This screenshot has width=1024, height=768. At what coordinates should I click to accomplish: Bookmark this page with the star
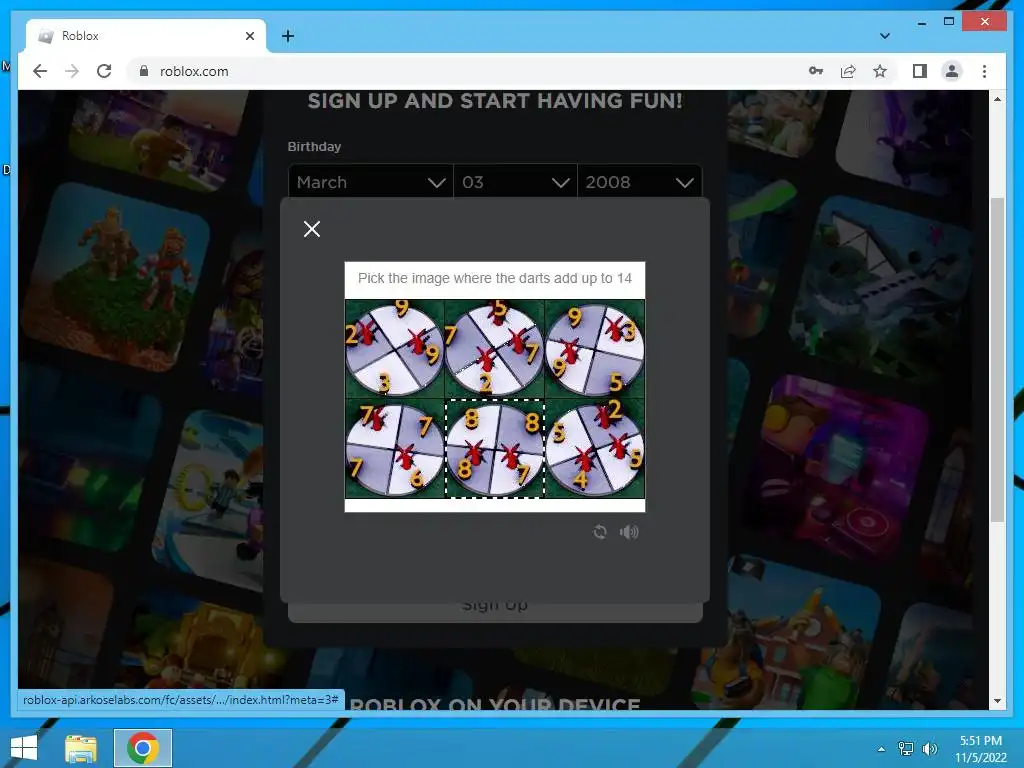880,71
